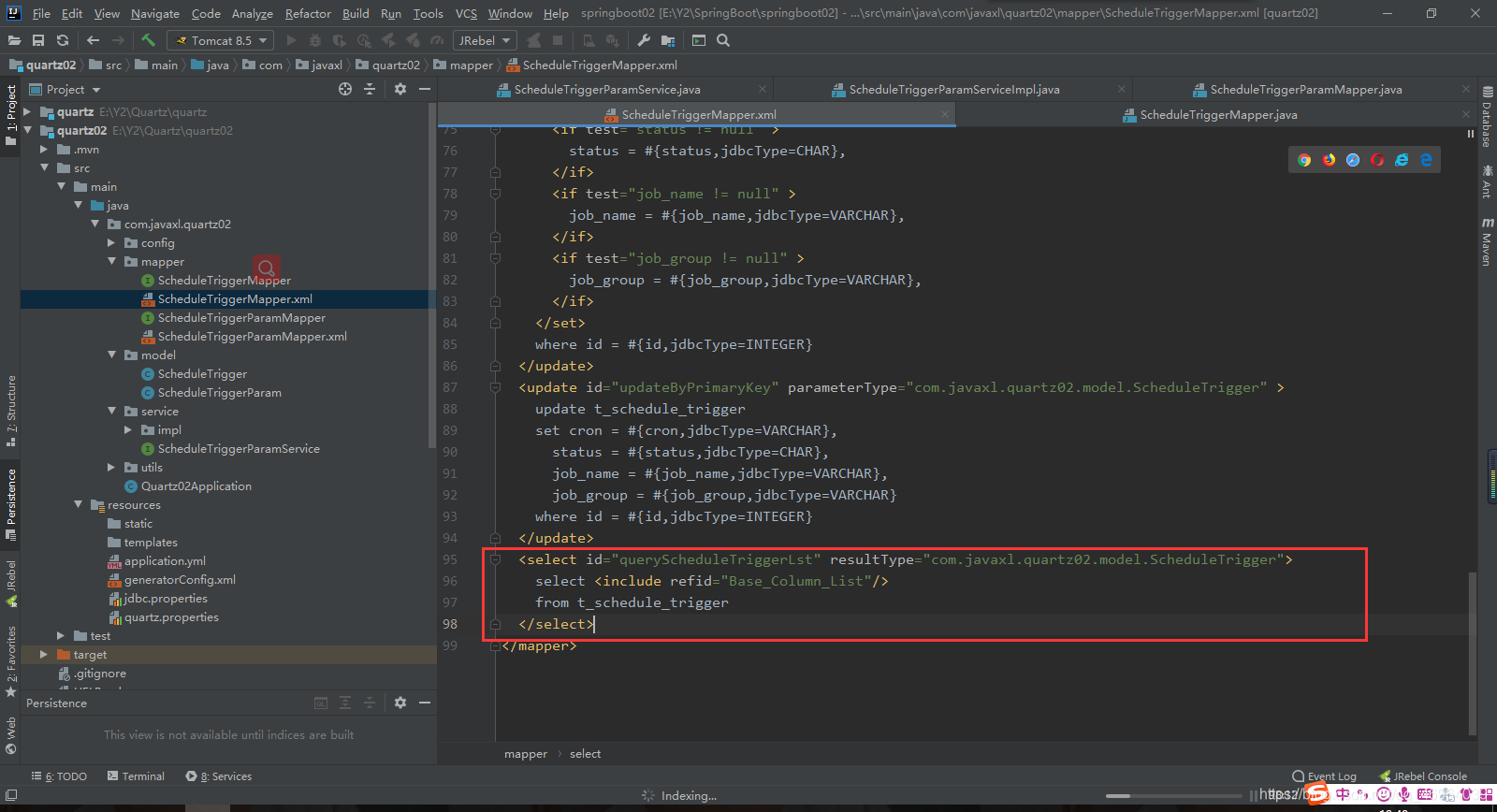Collapse the mapper package
The width and height of the screenshot is (1497, 812).
(112, 261)
